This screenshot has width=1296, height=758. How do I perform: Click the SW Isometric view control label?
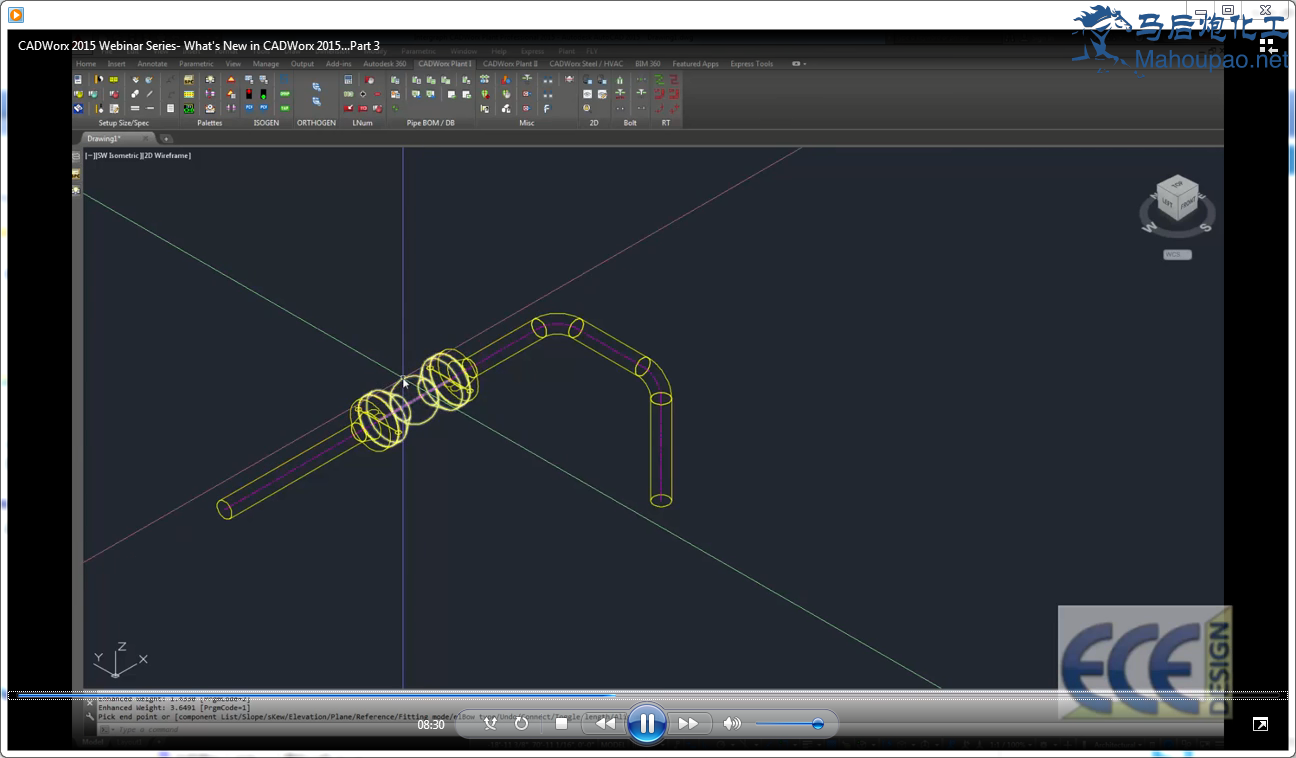coord(117,156)
